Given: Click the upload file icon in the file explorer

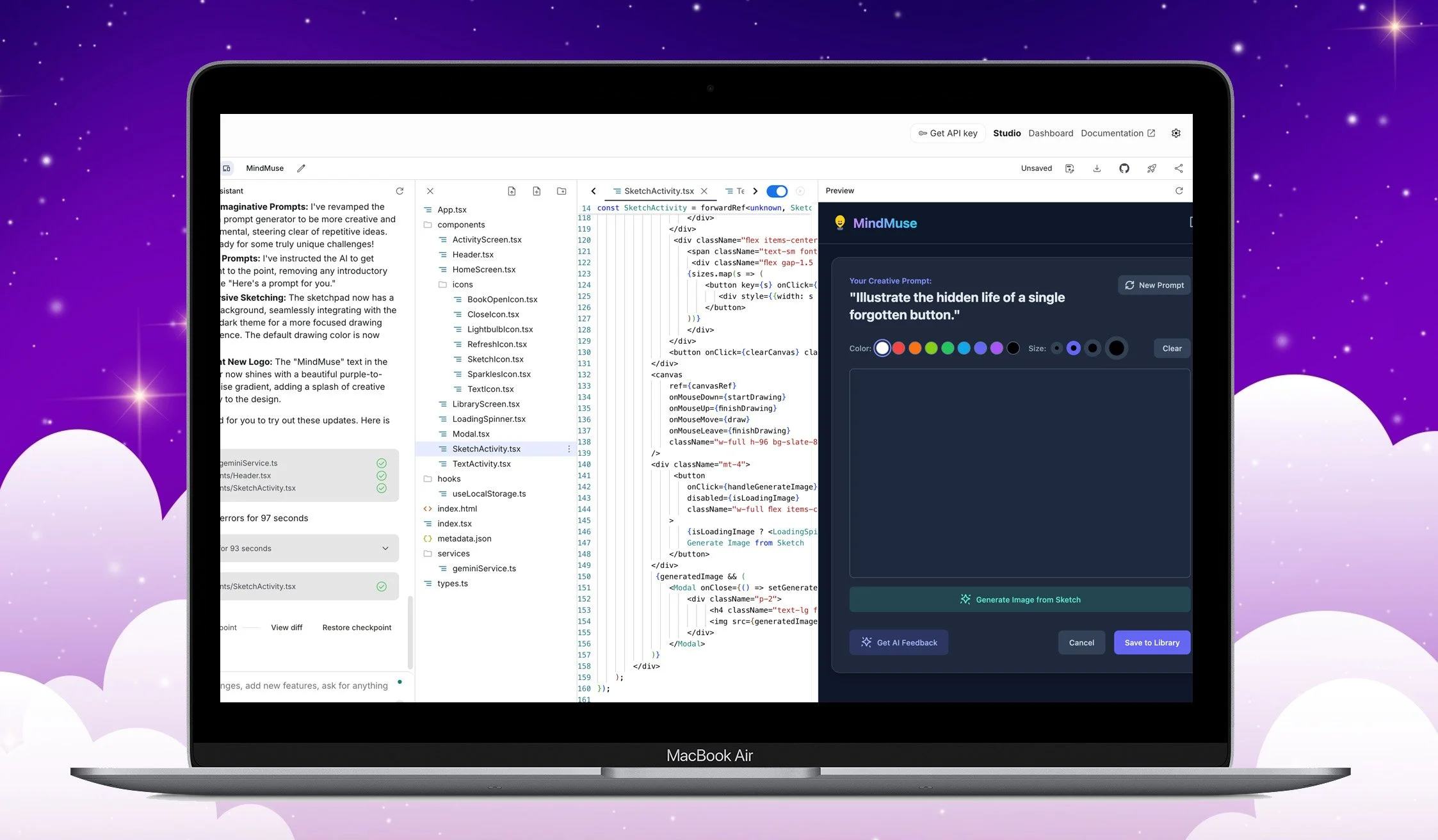Looking at the screenshot, I should (512, 191).
